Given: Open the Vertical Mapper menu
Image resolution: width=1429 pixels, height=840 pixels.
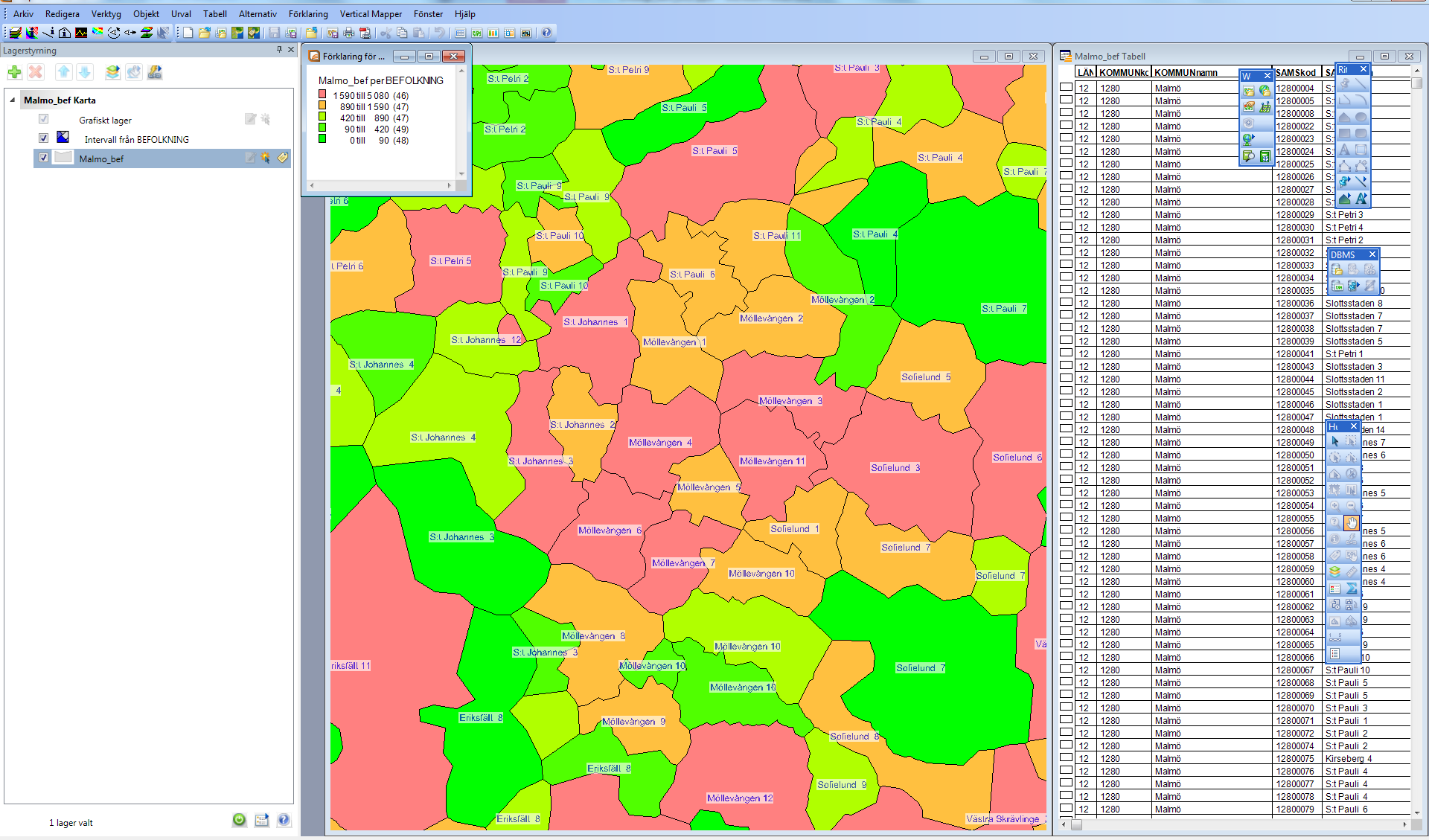Looking at the screenshot, I should [x=371, y=13].
